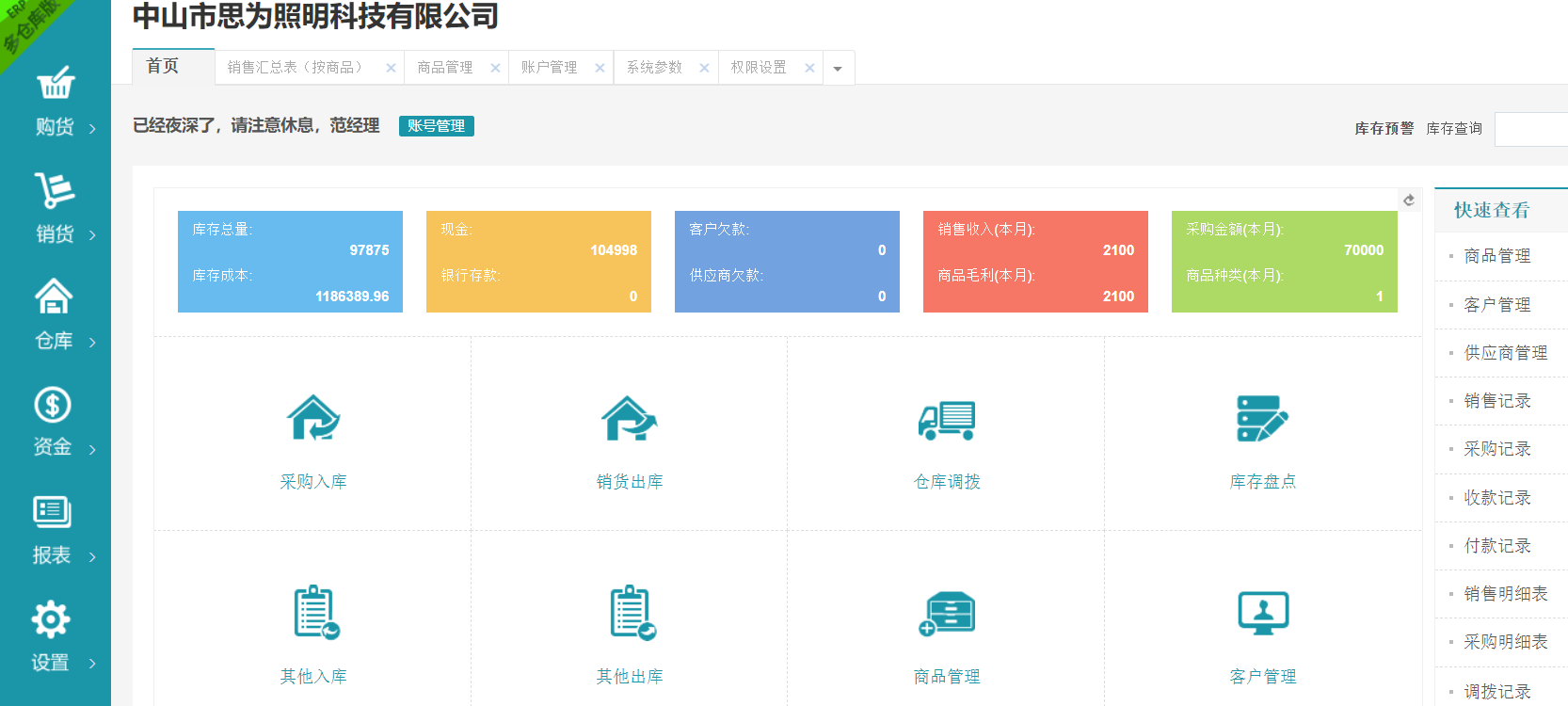Open 收款记录 in quick view list
This screenshot has width=1568, height=706.
click(1497, 498)
